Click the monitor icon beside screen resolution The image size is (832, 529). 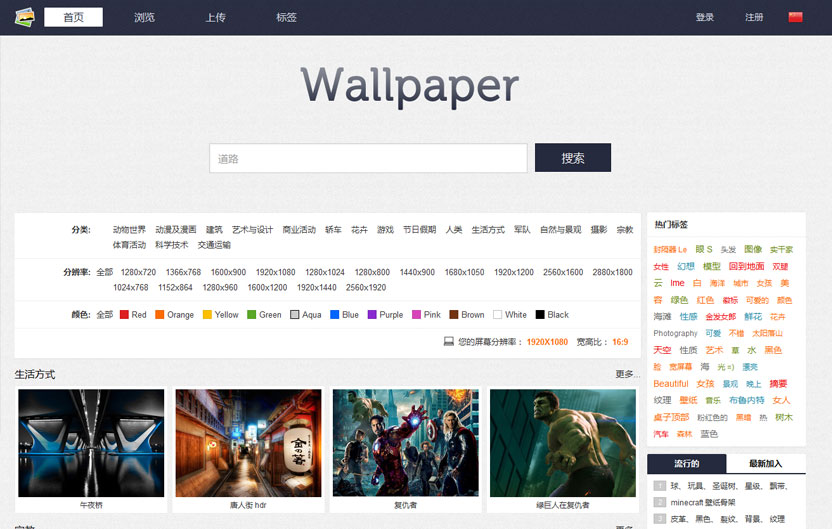click(x=448, y=342)
